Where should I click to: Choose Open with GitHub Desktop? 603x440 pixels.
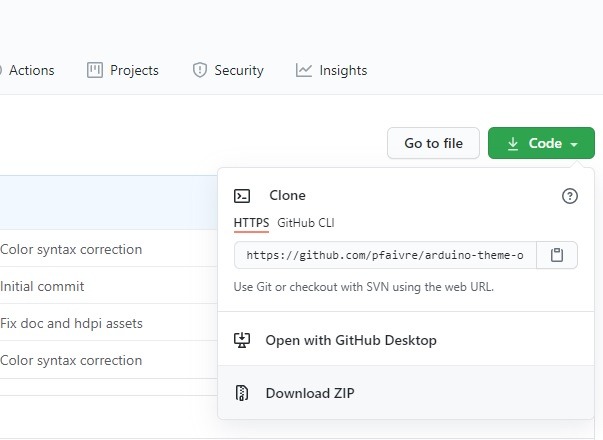click(406, 340)
